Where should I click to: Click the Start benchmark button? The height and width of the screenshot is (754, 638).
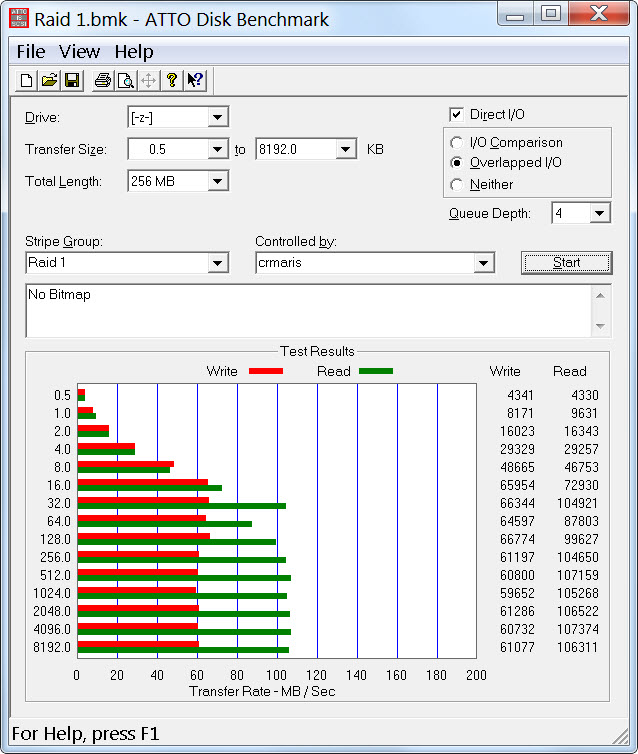(x=566, y=263)
